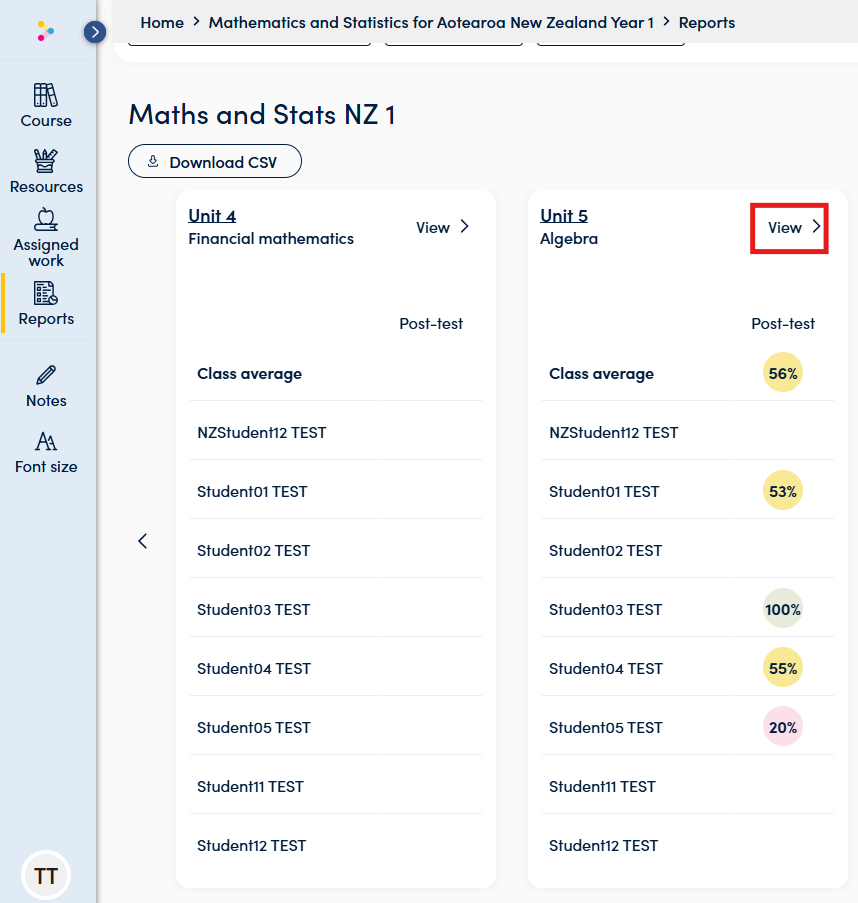Open the TT user profile avatar
Viewport: 858px width, 903px height.
(x=46, y=875)
